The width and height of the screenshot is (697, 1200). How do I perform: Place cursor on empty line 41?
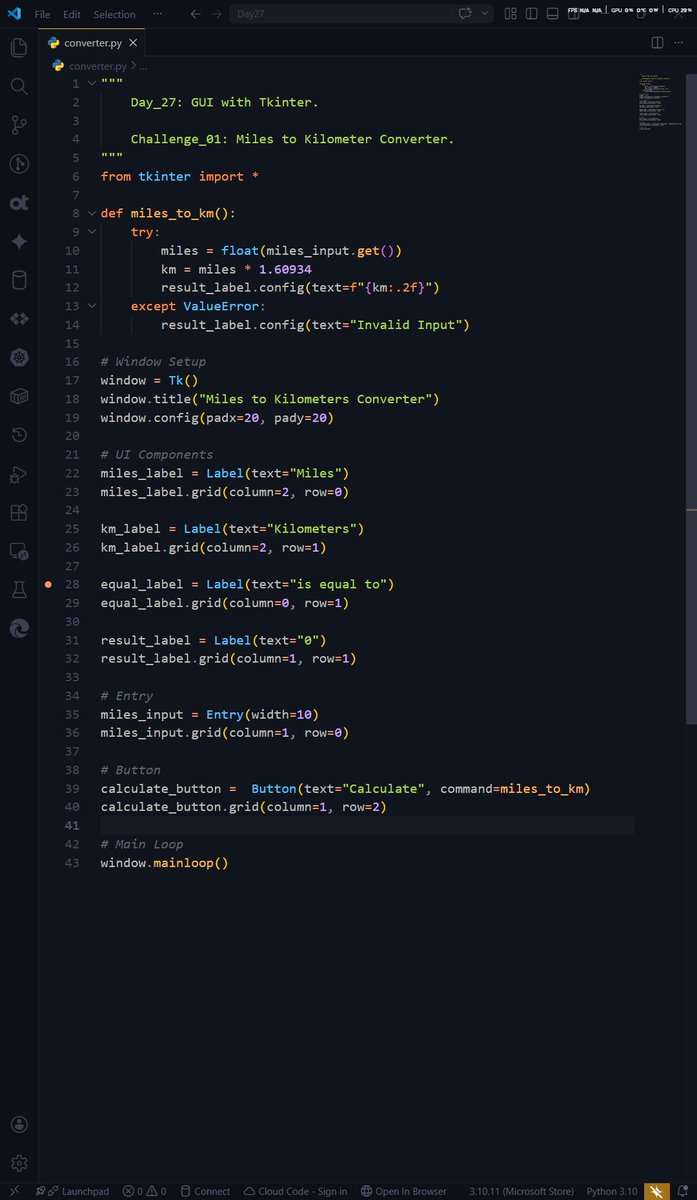366,825
